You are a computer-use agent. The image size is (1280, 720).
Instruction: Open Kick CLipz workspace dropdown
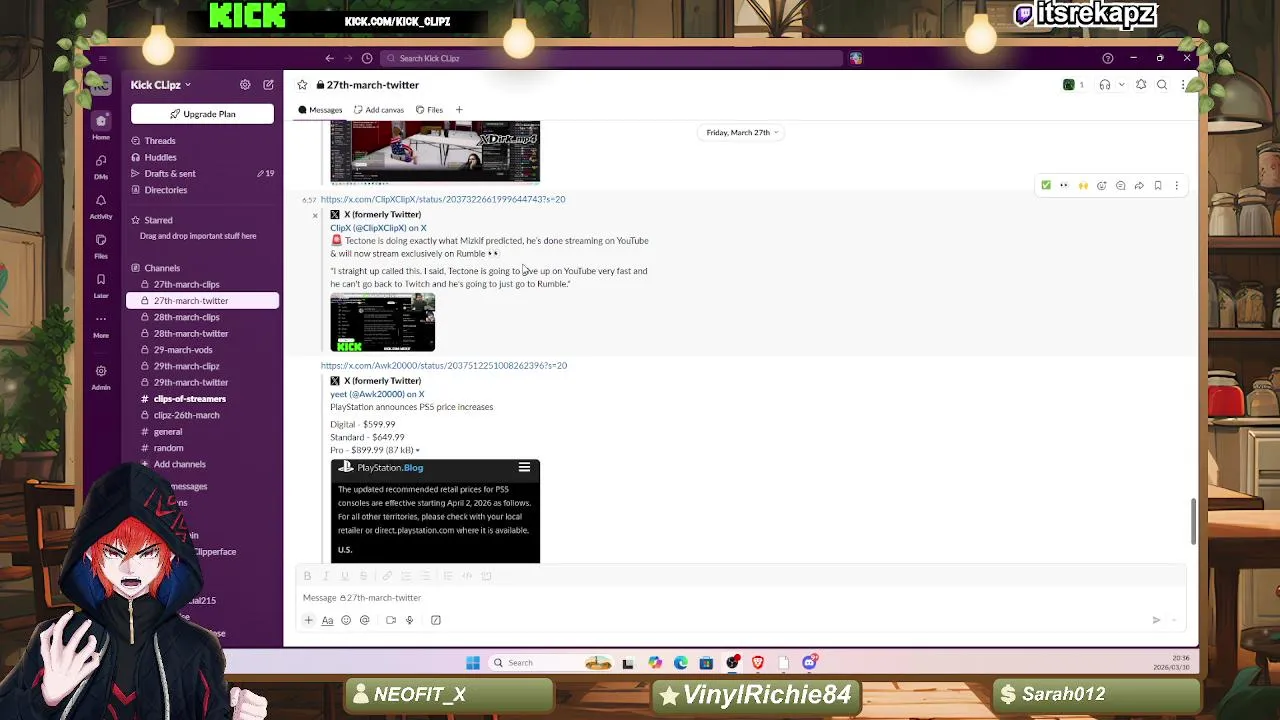(160, 85)
